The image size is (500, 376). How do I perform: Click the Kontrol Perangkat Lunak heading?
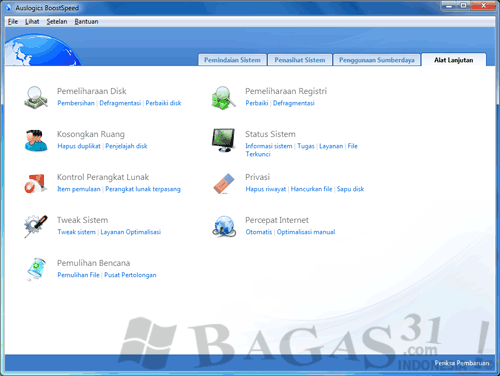click(x=103, y=177)
